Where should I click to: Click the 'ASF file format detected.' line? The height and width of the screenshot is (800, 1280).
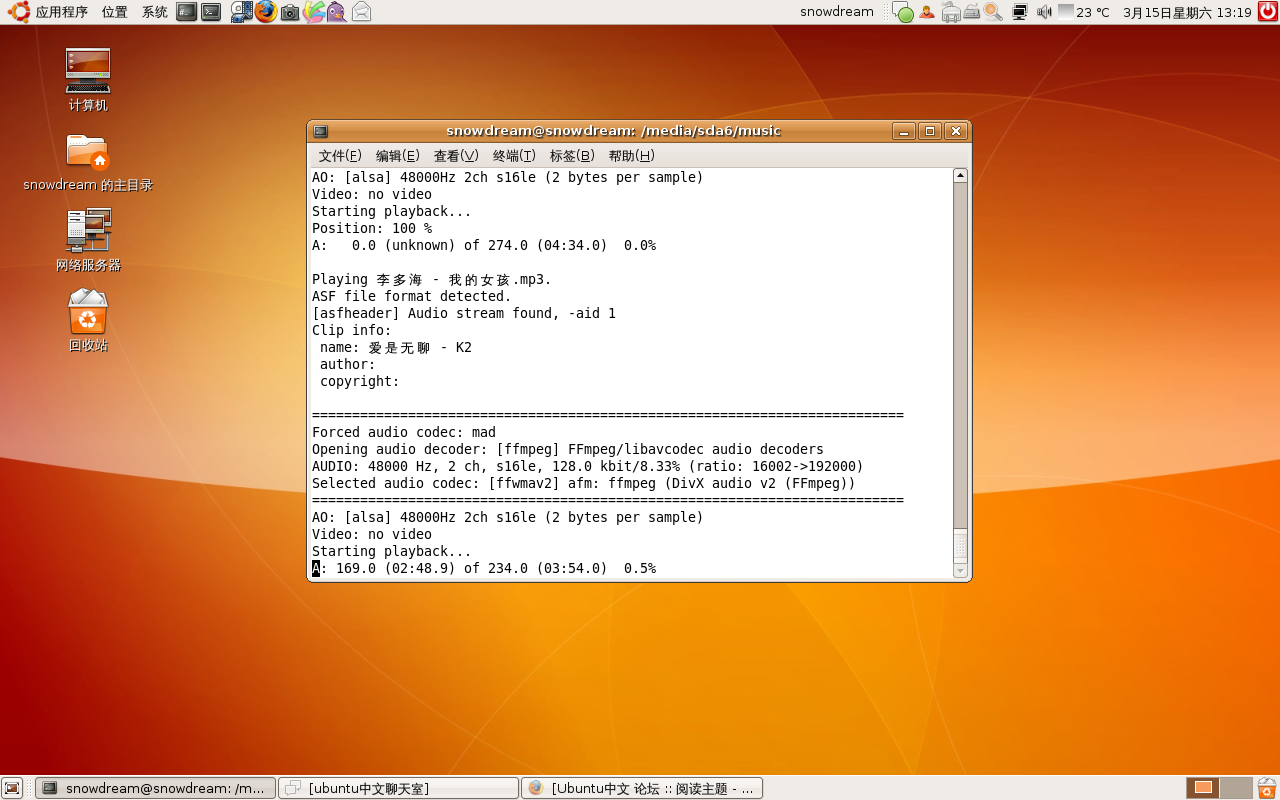[412, 296]
